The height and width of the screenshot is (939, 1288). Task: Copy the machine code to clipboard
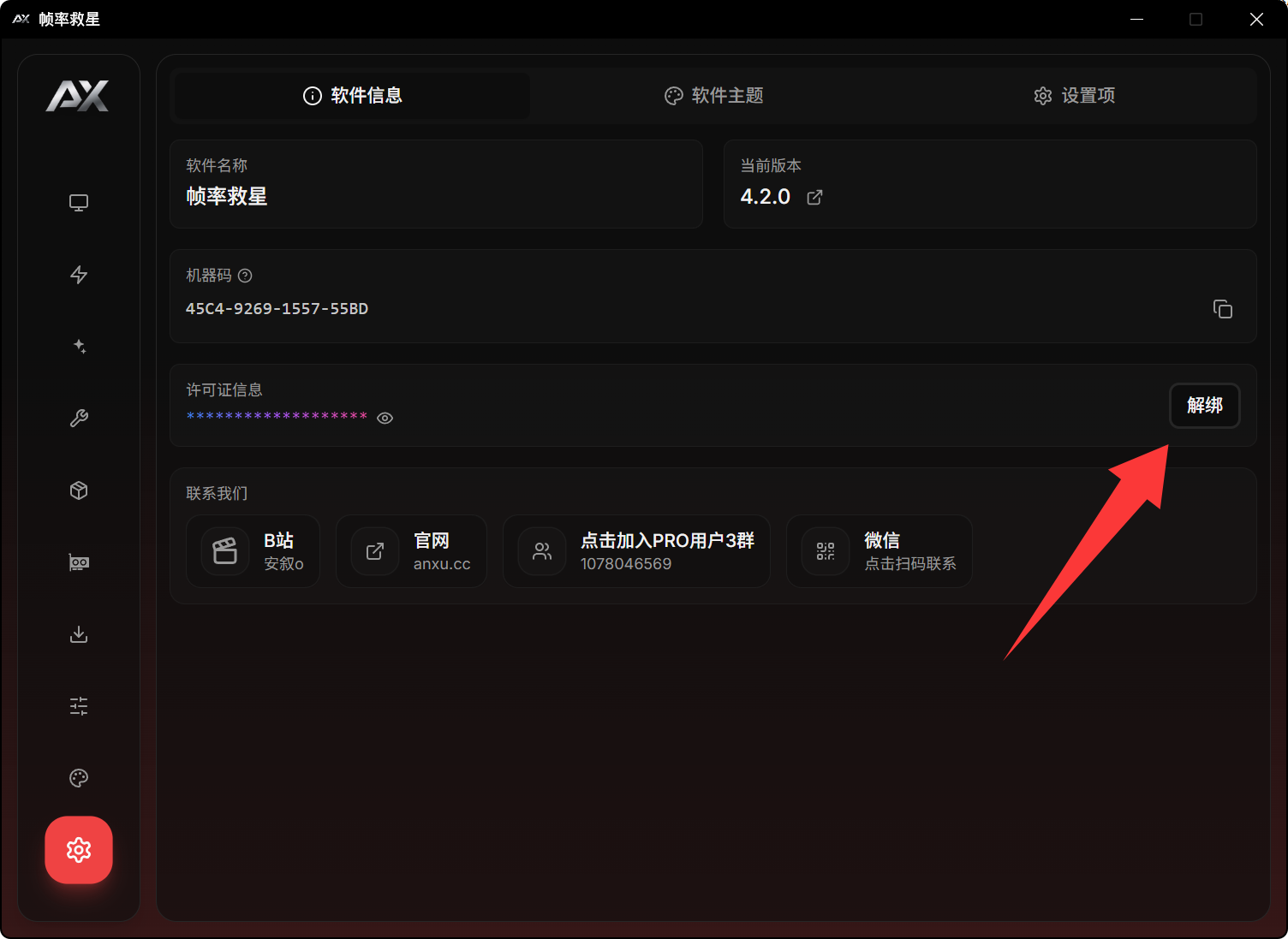[x=1222, y=309]
